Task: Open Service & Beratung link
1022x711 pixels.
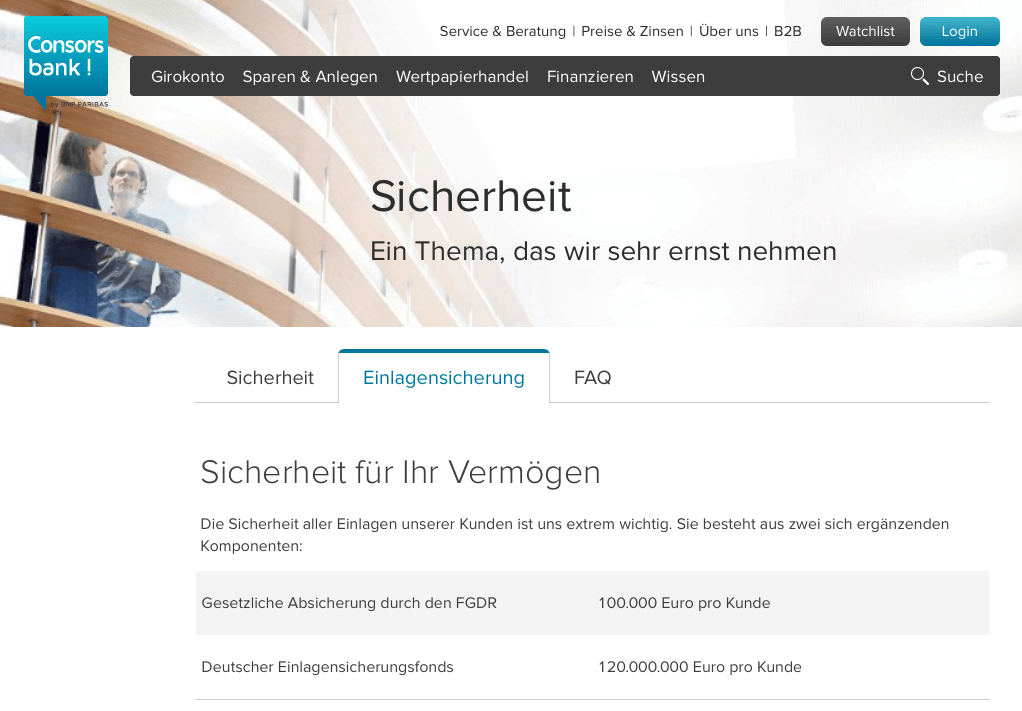Action: point(503,31)
